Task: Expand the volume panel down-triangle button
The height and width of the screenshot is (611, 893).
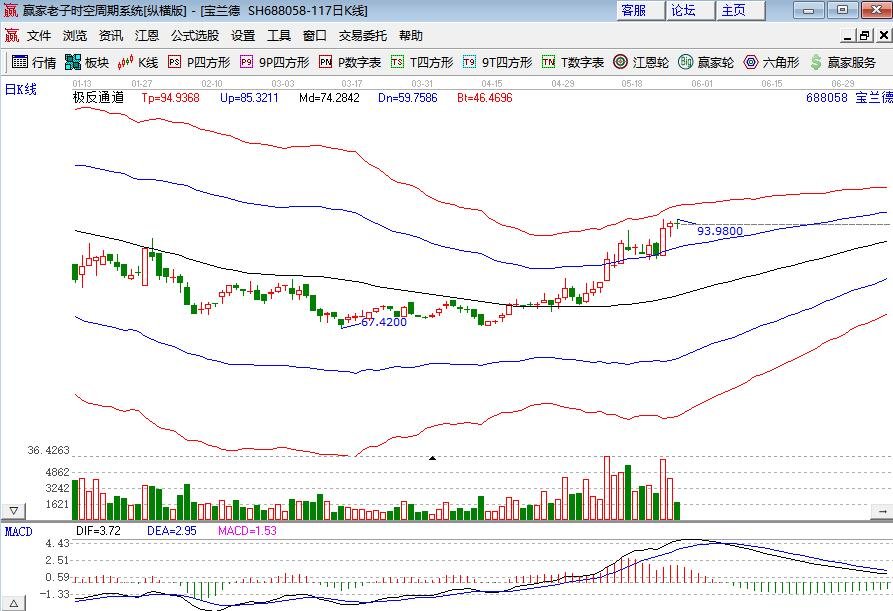Action: coord(13,510)
